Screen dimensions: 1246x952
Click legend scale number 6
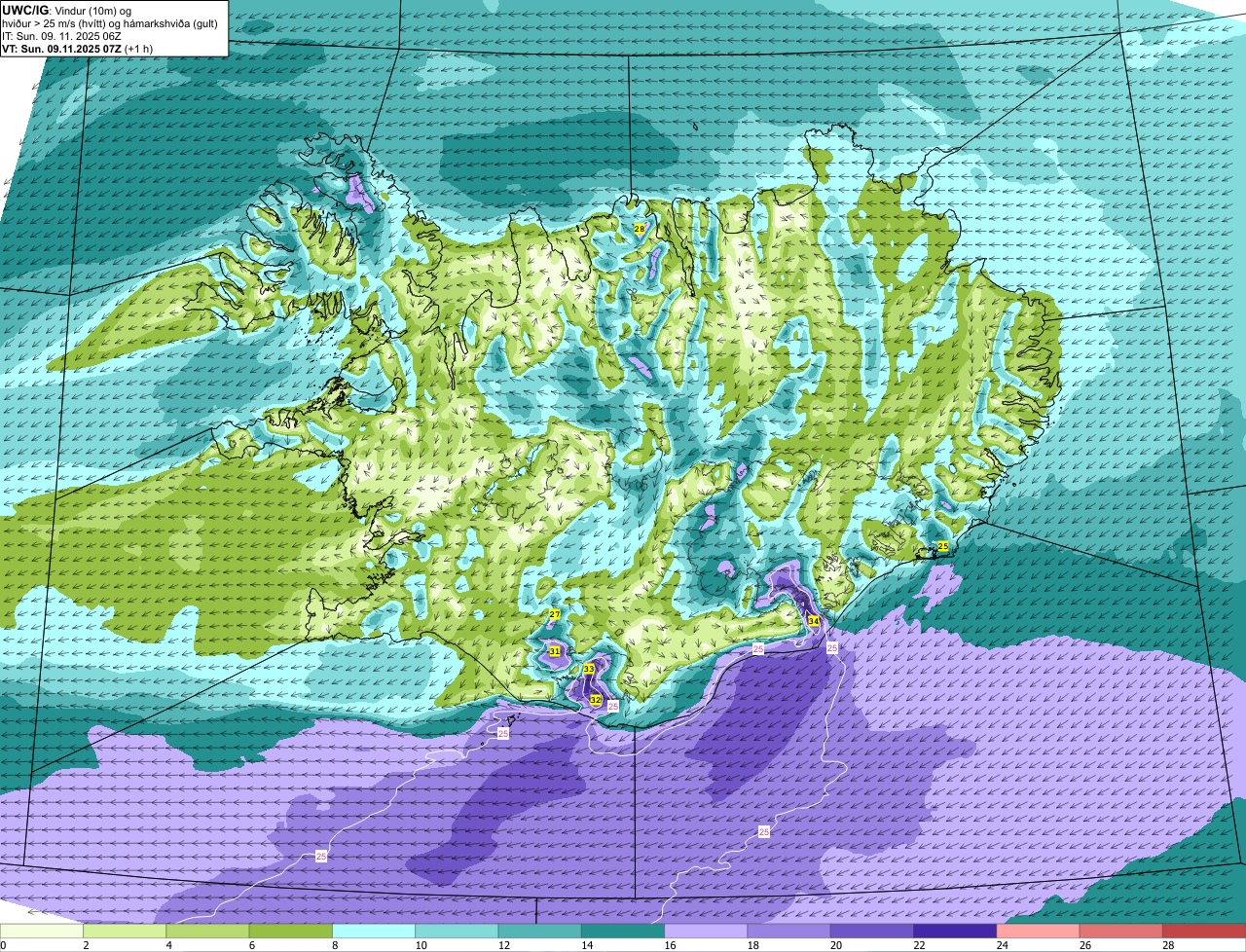252,945
